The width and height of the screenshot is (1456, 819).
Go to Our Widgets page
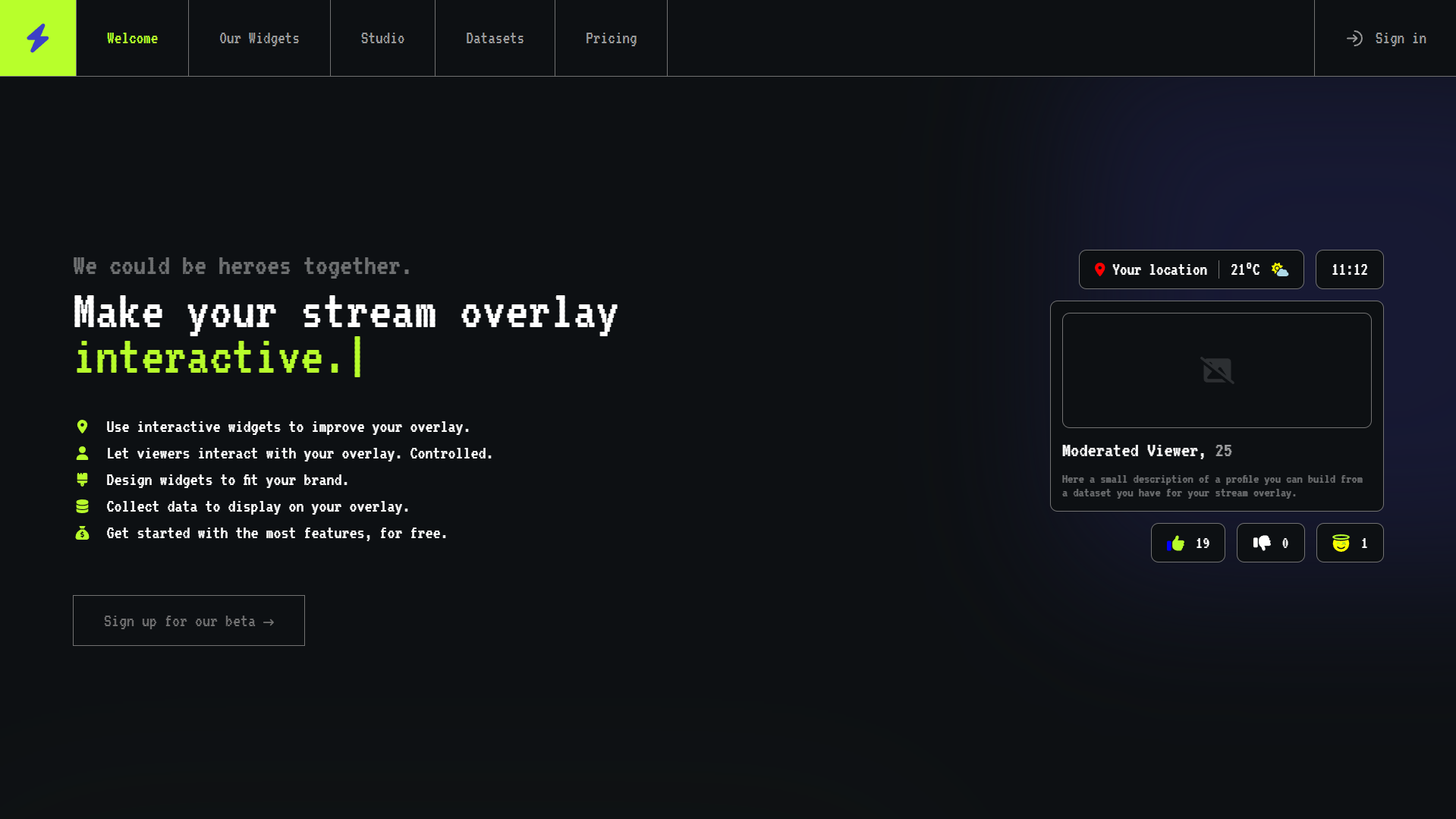[x=259, y=38]
